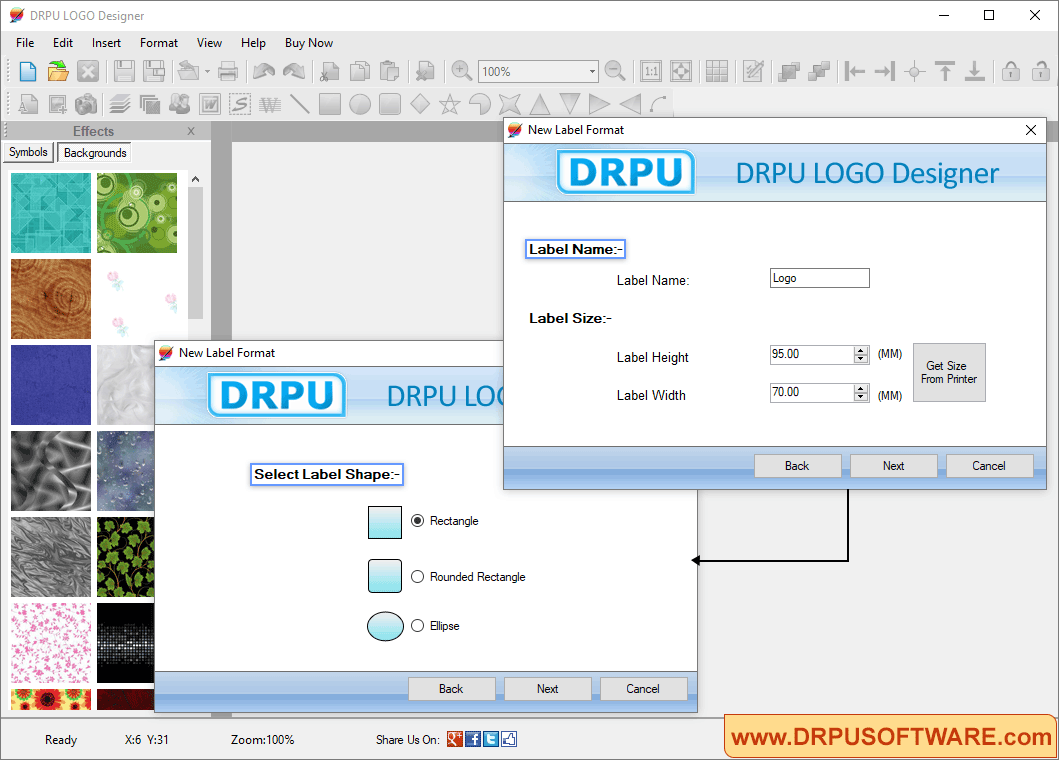Click Cancel in the label shape dialog
This screenshot has height=760, width=1059.
pos(643,688)
